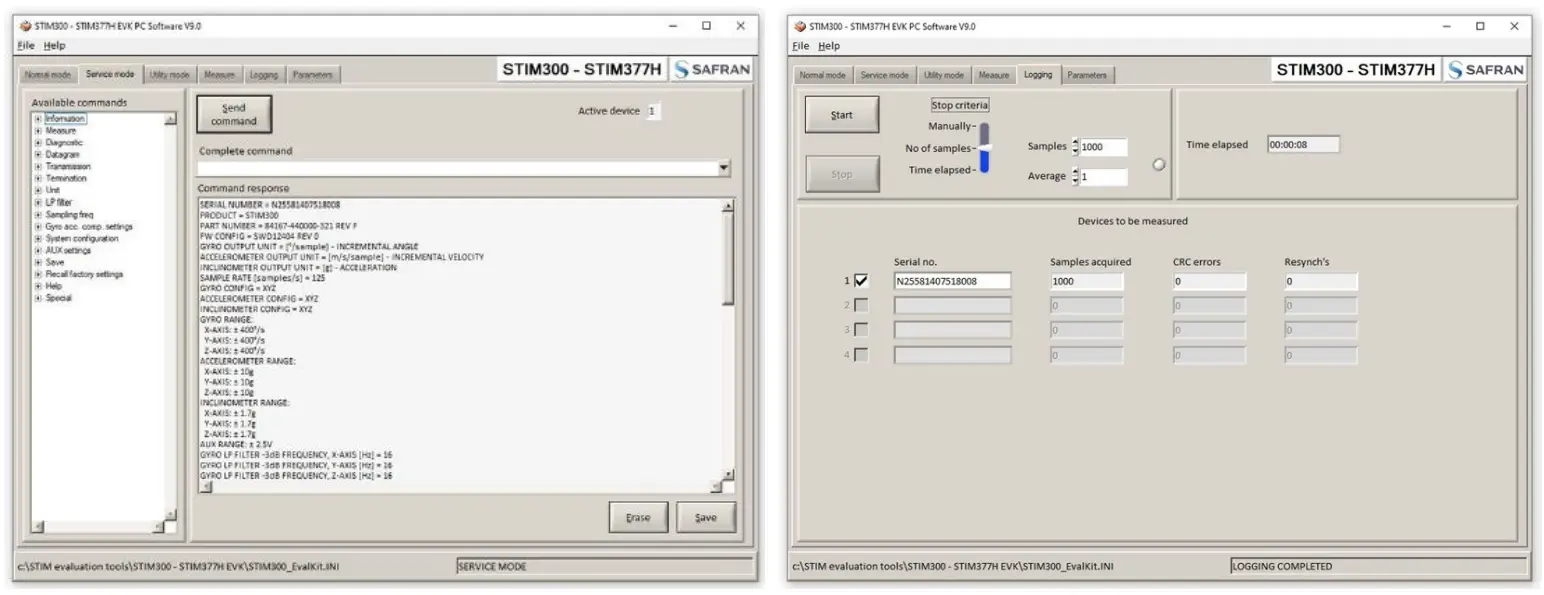Click the Average value input field
Viewport: 1544px width, 595px height.
click(x=1103, y=176)
